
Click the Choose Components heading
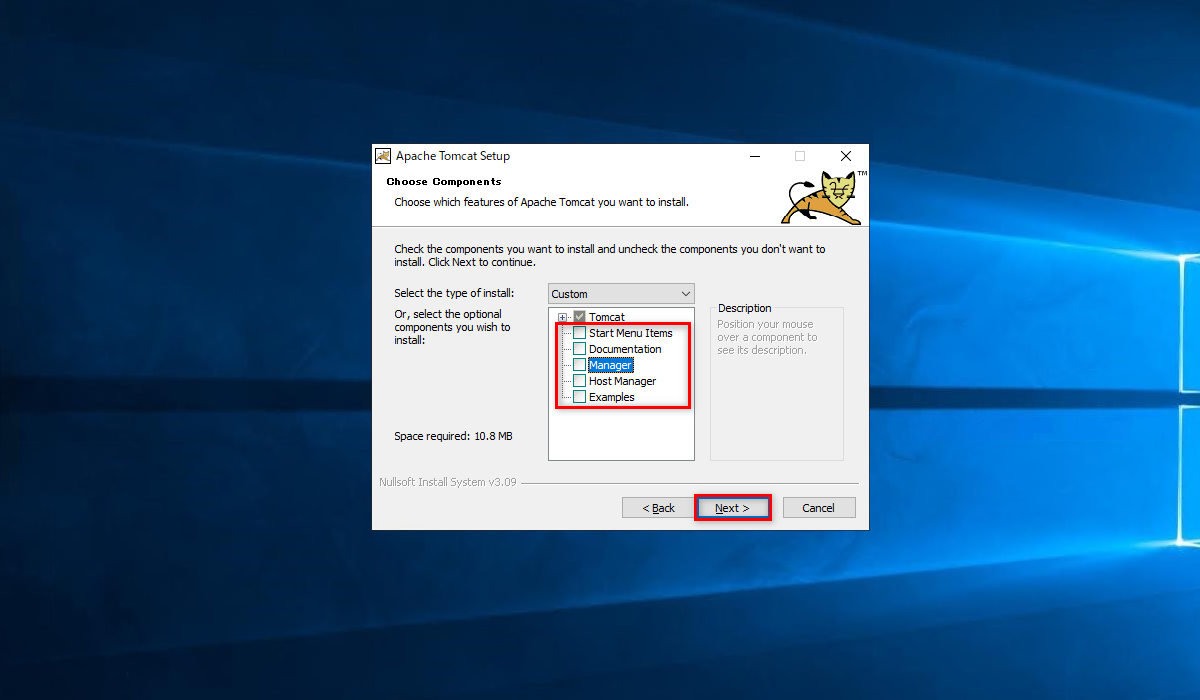444,182
